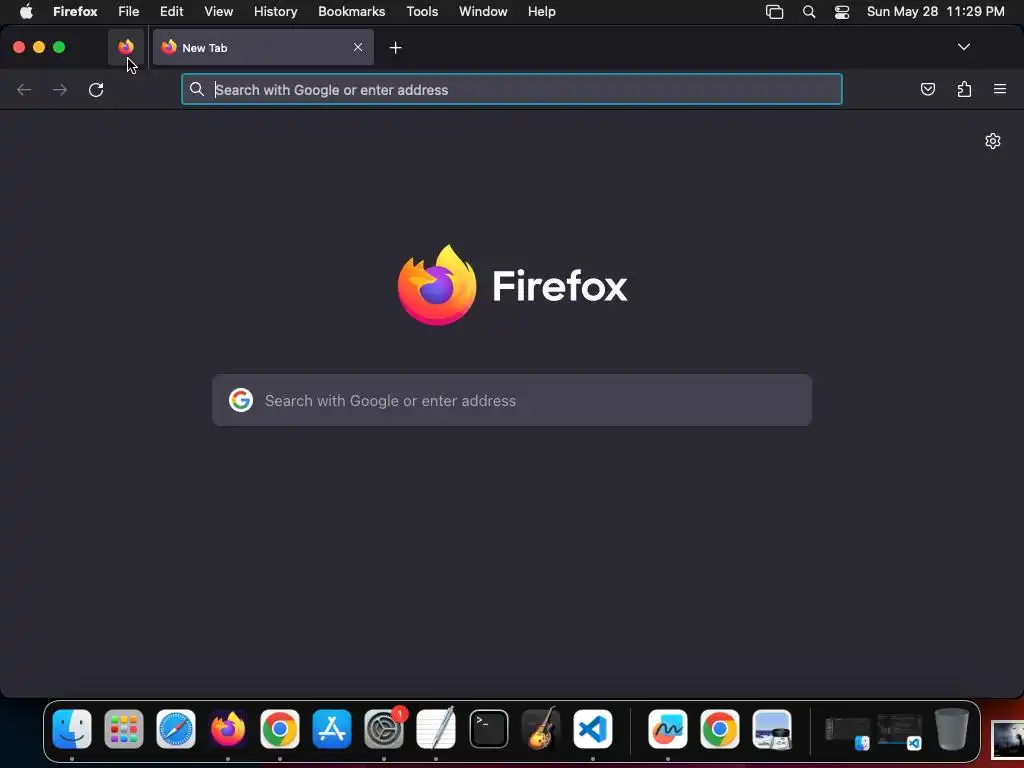Open the View menu

point(218,12)
